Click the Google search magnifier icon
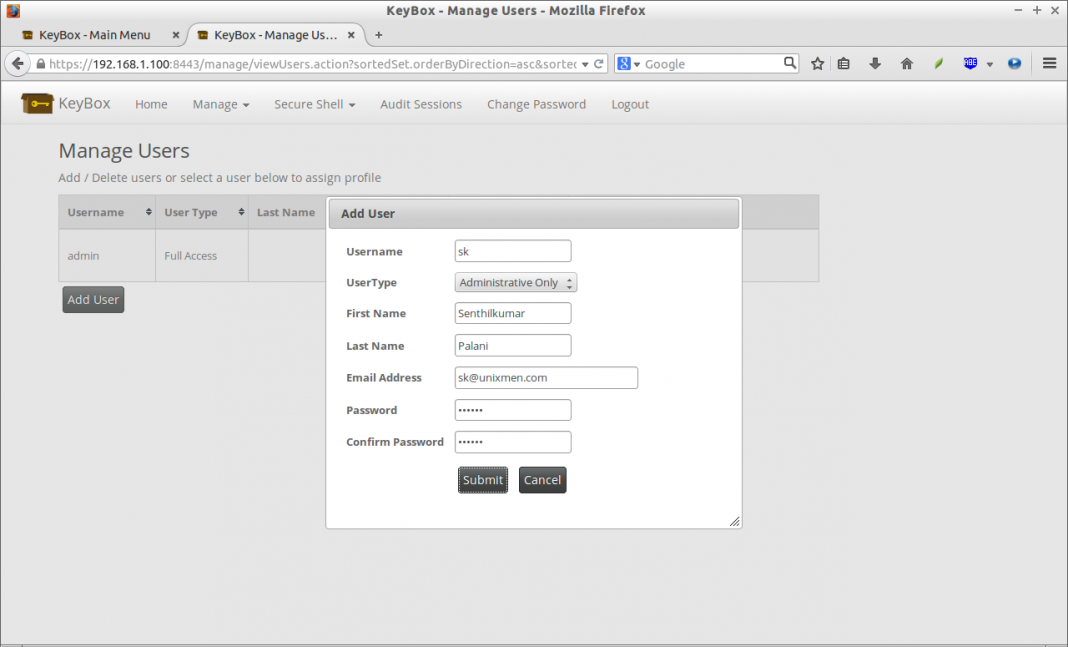Screen dimensions: 1068x647 (x=789, y=63)
